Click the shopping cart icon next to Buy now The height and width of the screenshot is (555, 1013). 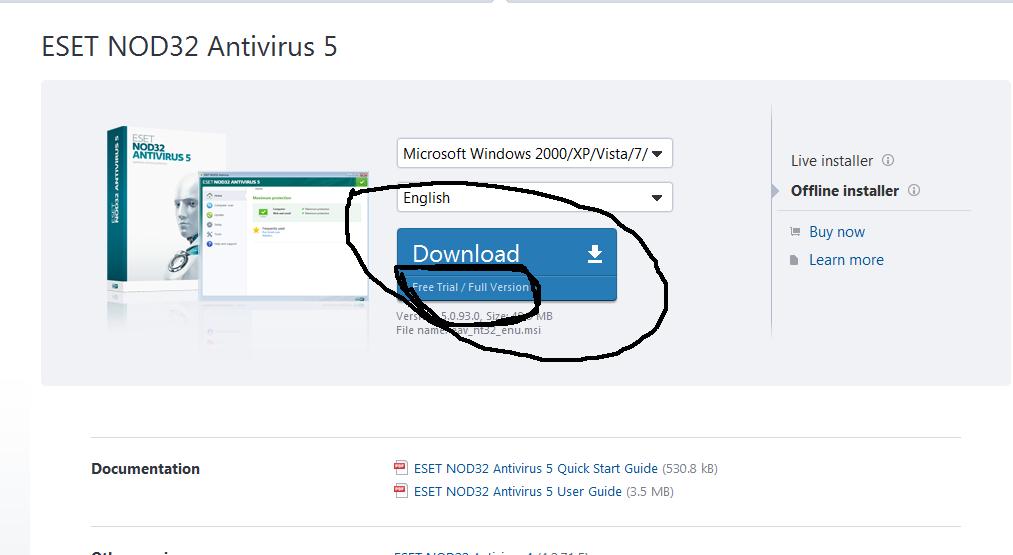tap(795, 231)
